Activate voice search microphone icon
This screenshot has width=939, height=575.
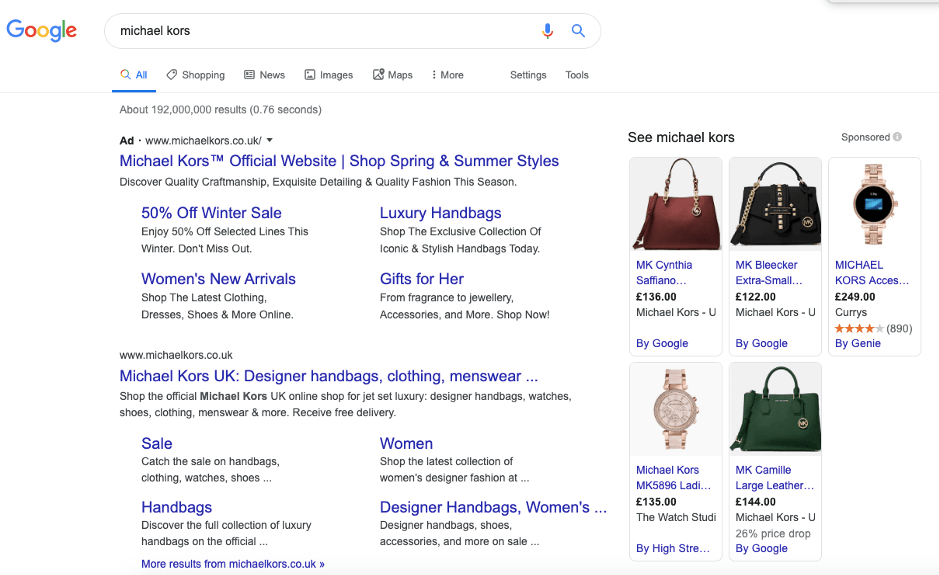pyautogui.click(x=547, y=31)
